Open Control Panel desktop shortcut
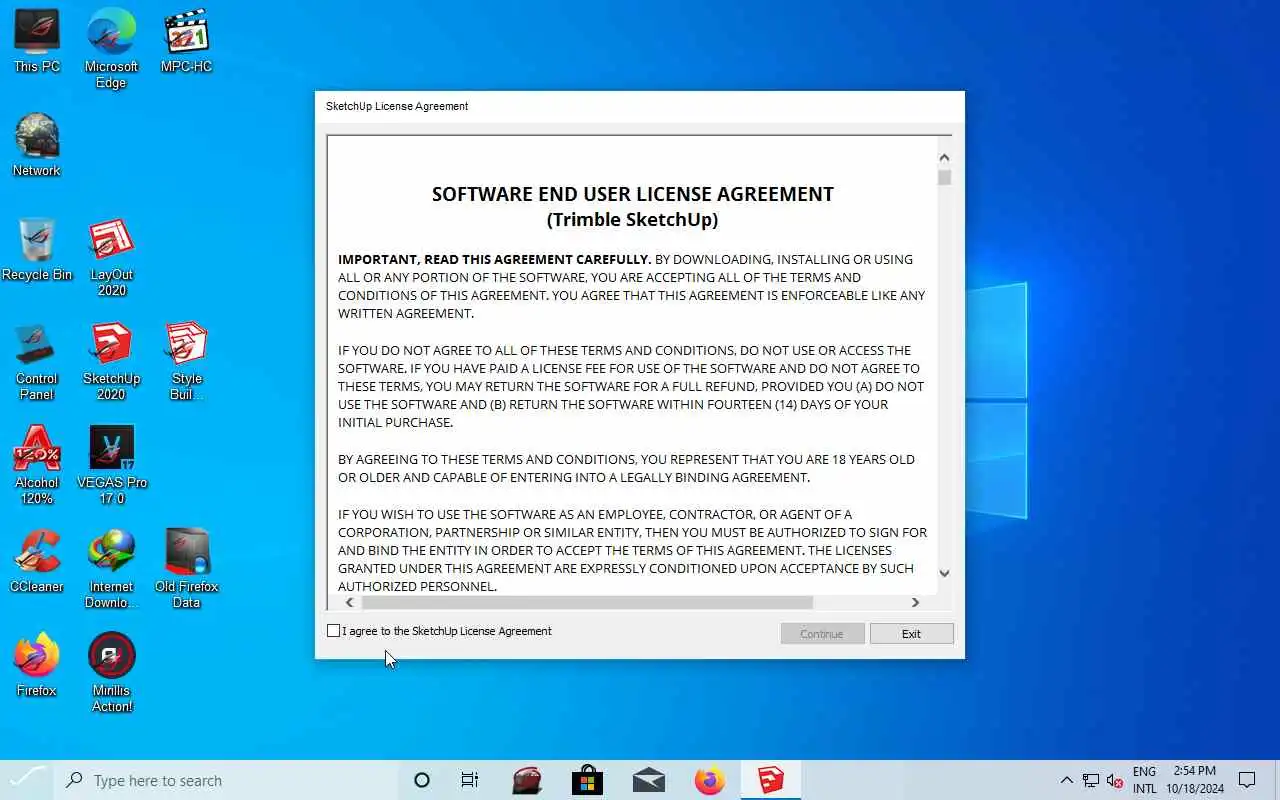Image resolution: width=1280 pixels, height=800 pixels. point(37,361)
